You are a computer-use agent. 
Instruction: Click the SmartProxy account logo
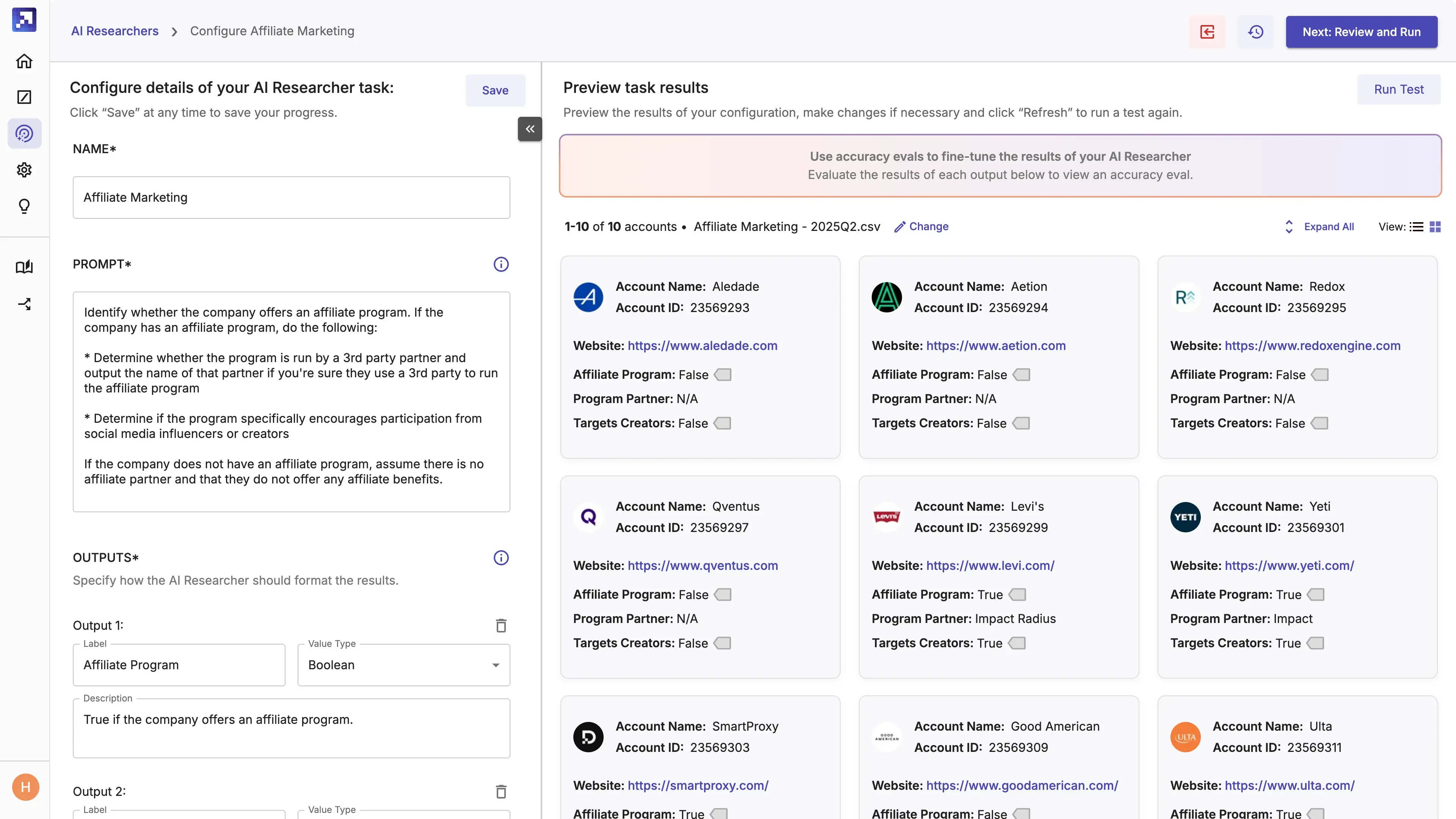pos(588,736)
